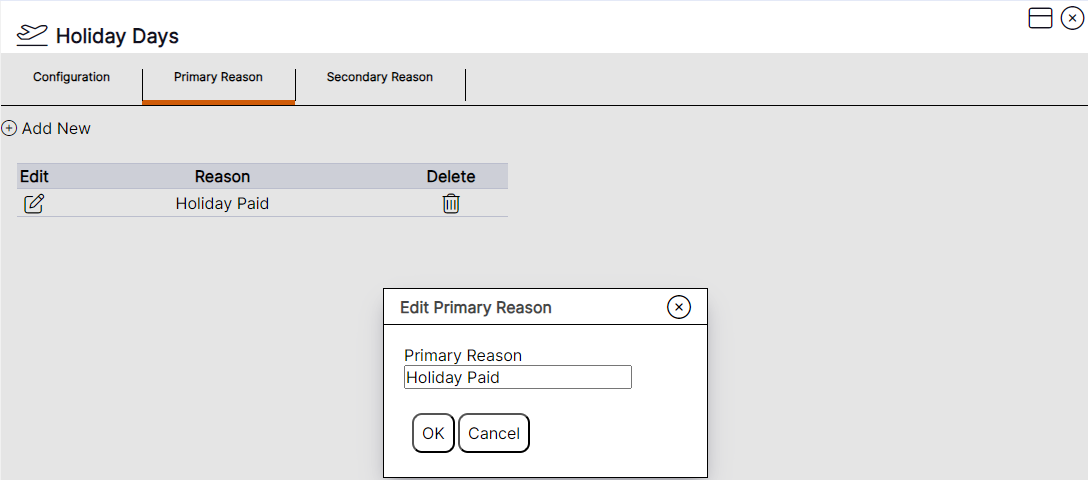Cancel editing the primary reason
This screenshot has width=1088, height=480.
click(494, 433)
